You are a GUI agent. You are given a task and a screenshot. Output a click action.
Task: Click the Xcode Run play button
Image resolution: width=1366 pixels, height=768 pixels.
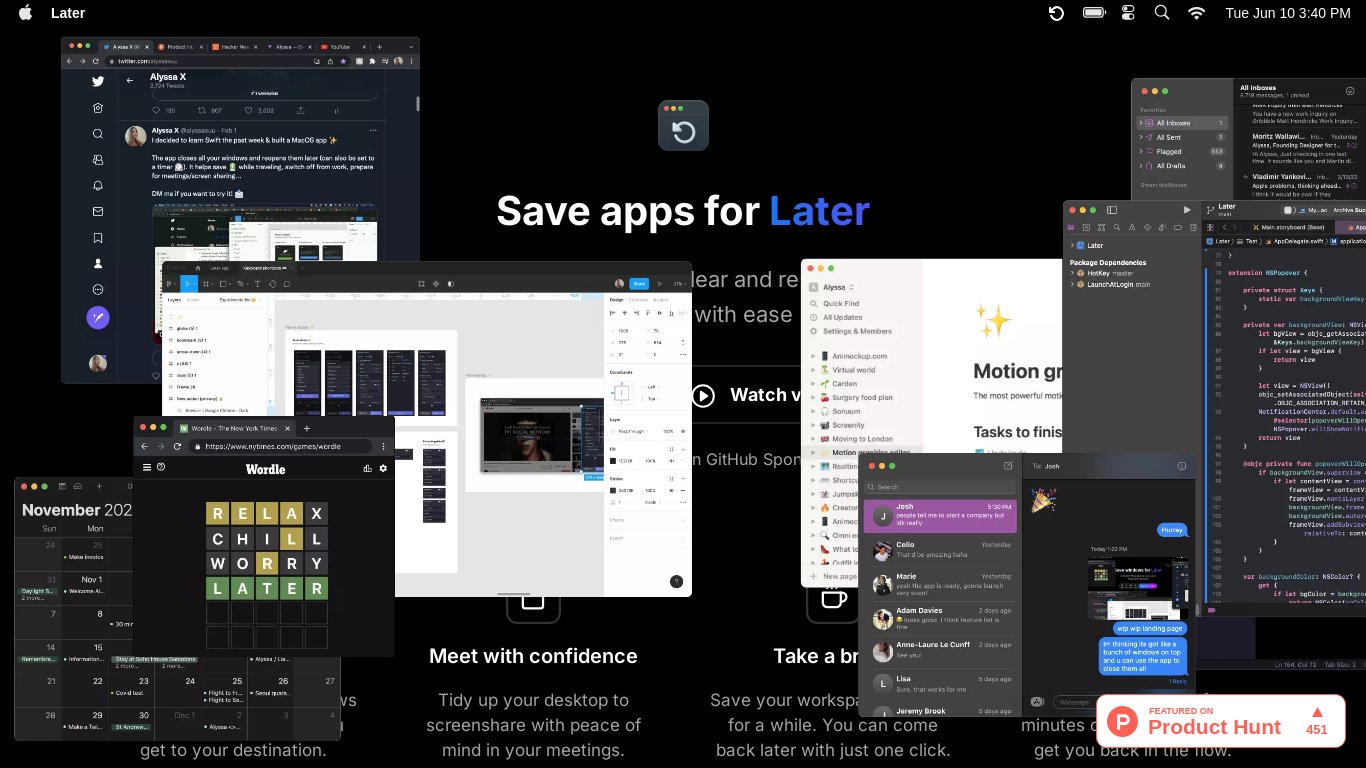click(1187, 210)
